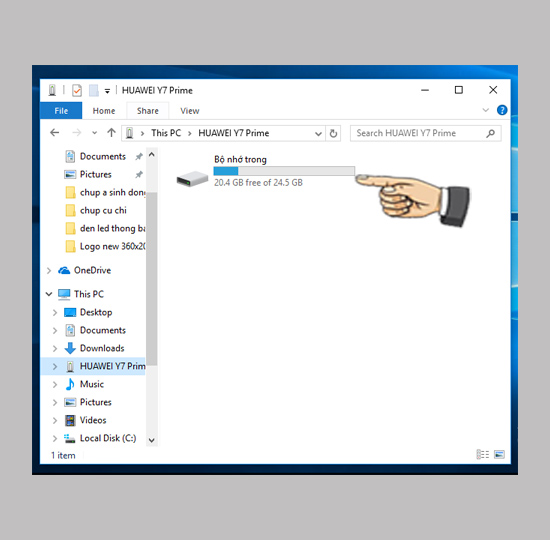Go forward with the forward arrow
The image size is (550, 540).
[76, 133]
